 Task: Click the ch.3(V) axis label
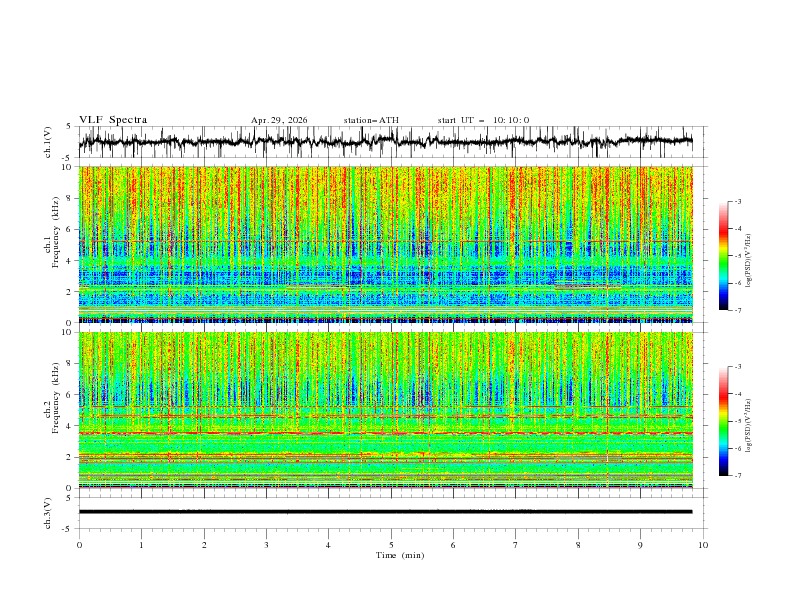click(x=48, y=513)
